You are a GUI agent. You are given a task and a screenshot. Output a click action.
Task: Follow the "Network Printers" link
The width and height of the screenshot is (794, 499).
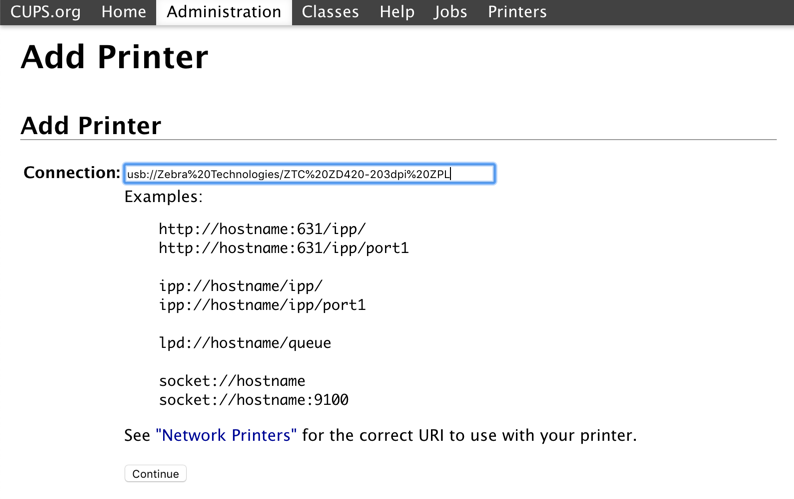[x=226, y=435]
